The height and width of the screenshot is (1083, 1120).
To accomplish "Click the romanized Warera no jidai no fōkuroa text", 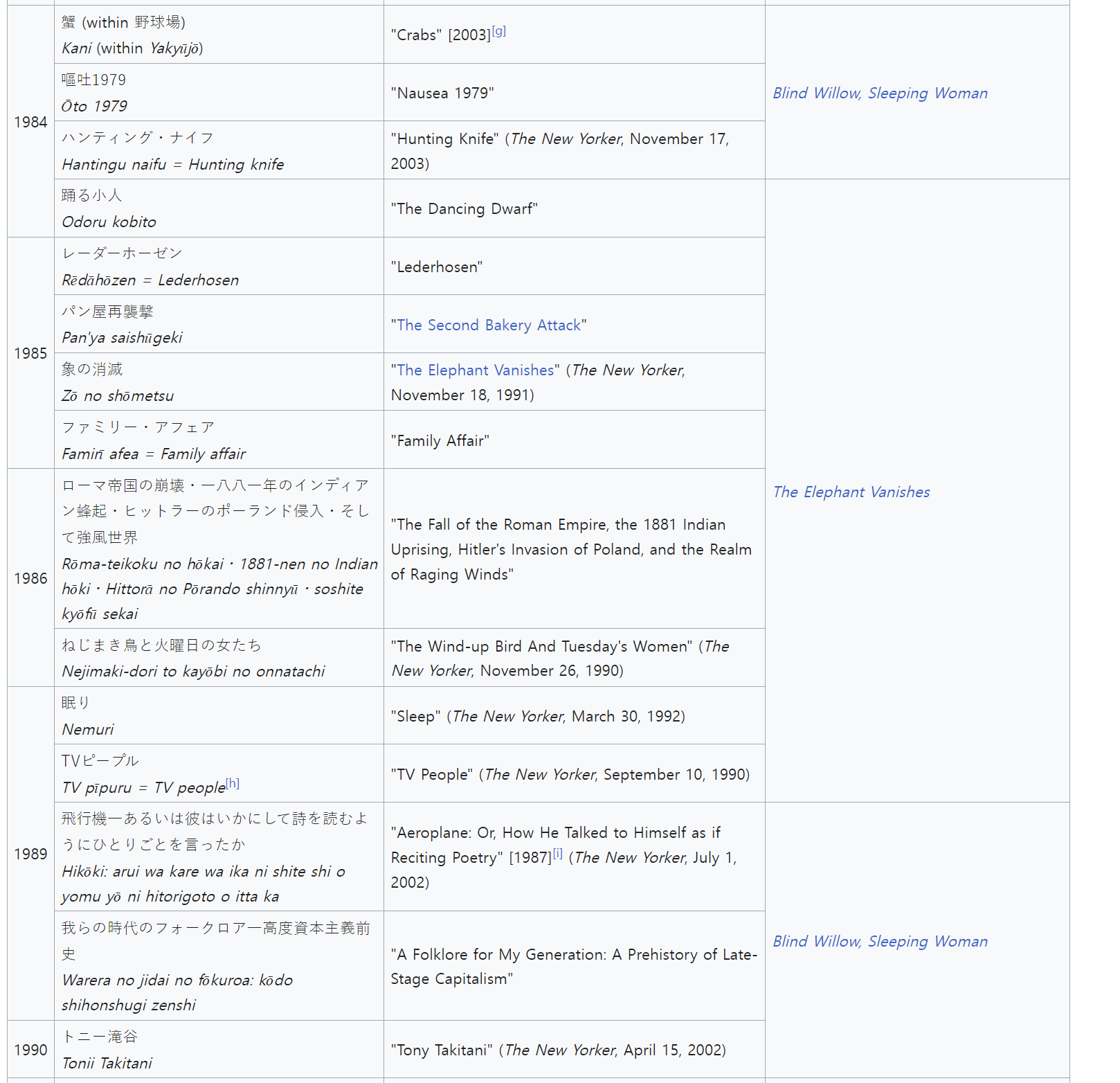I will (x=177, y=992).
